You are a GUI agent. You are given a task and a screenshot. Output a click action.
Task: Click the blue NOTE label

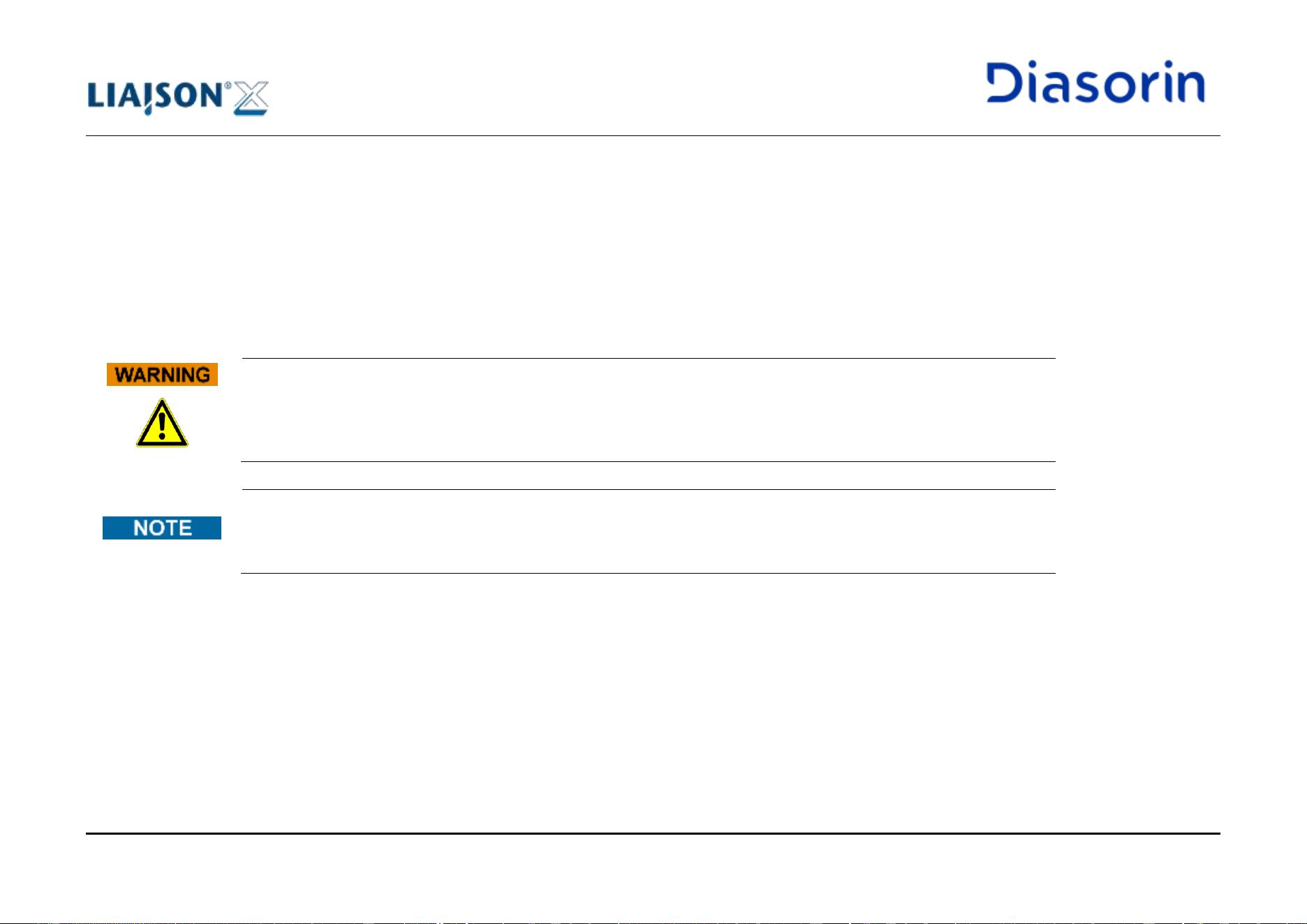click(x=162, y=528)
